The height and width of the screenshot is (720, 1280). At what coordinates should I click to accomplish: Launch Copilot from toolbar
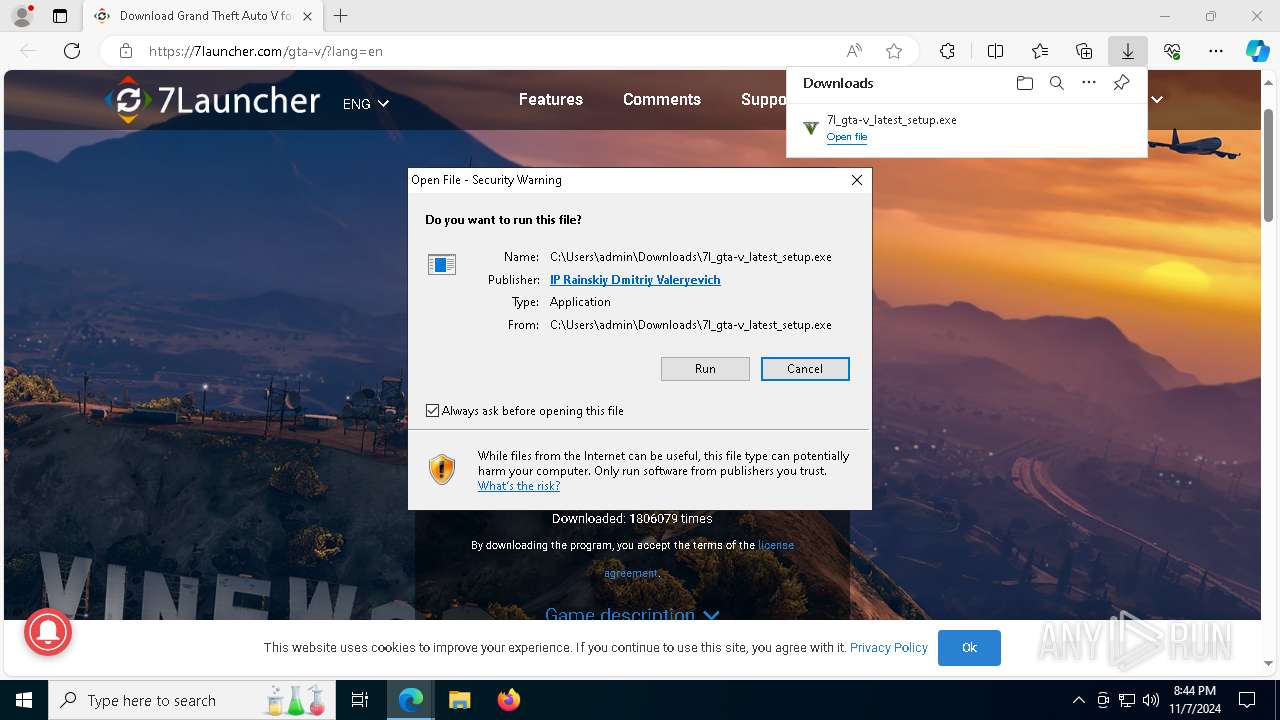(1257, 51)
